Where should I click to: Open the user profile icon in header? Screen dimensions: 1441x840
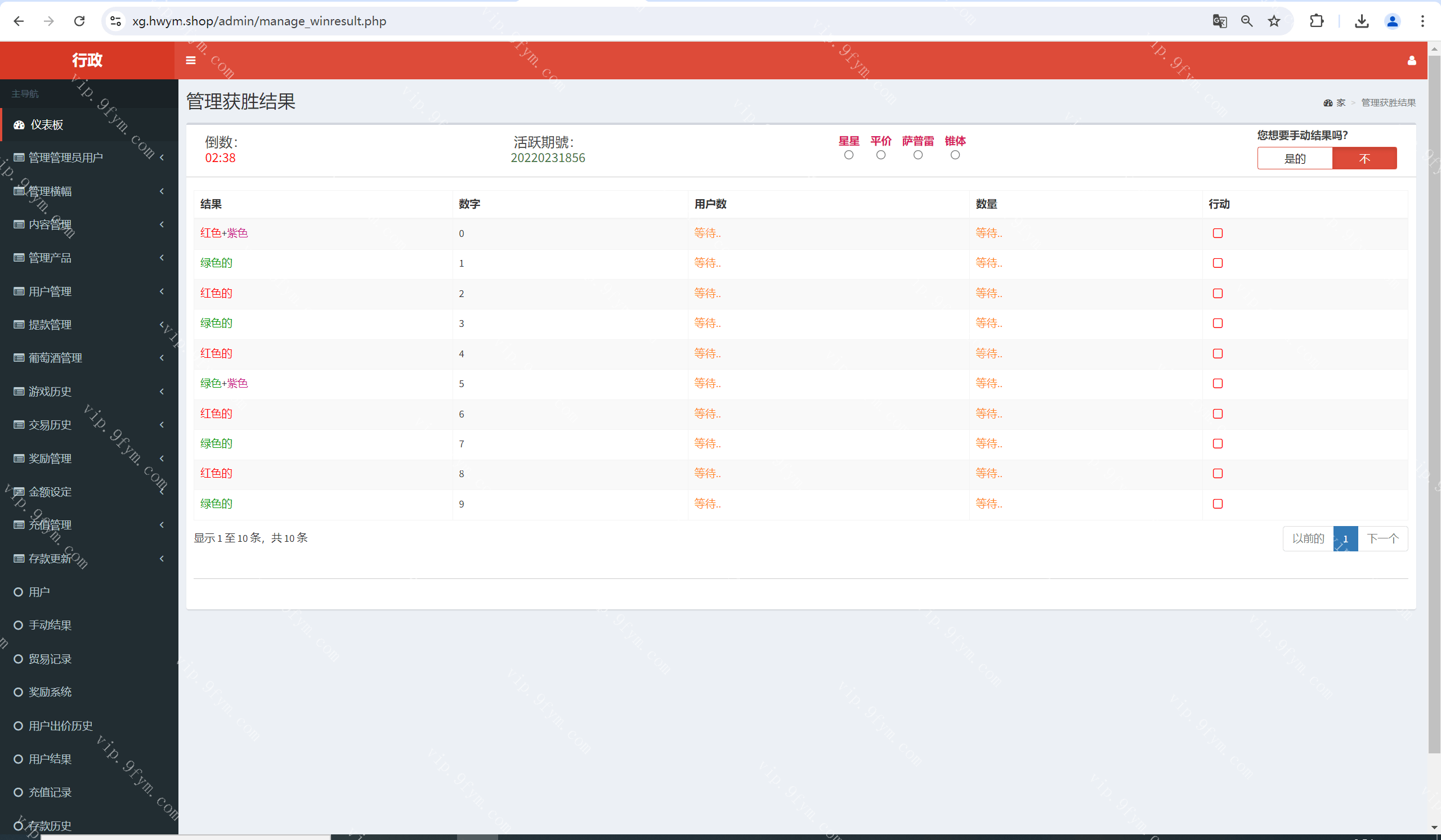coord(1411,60)
